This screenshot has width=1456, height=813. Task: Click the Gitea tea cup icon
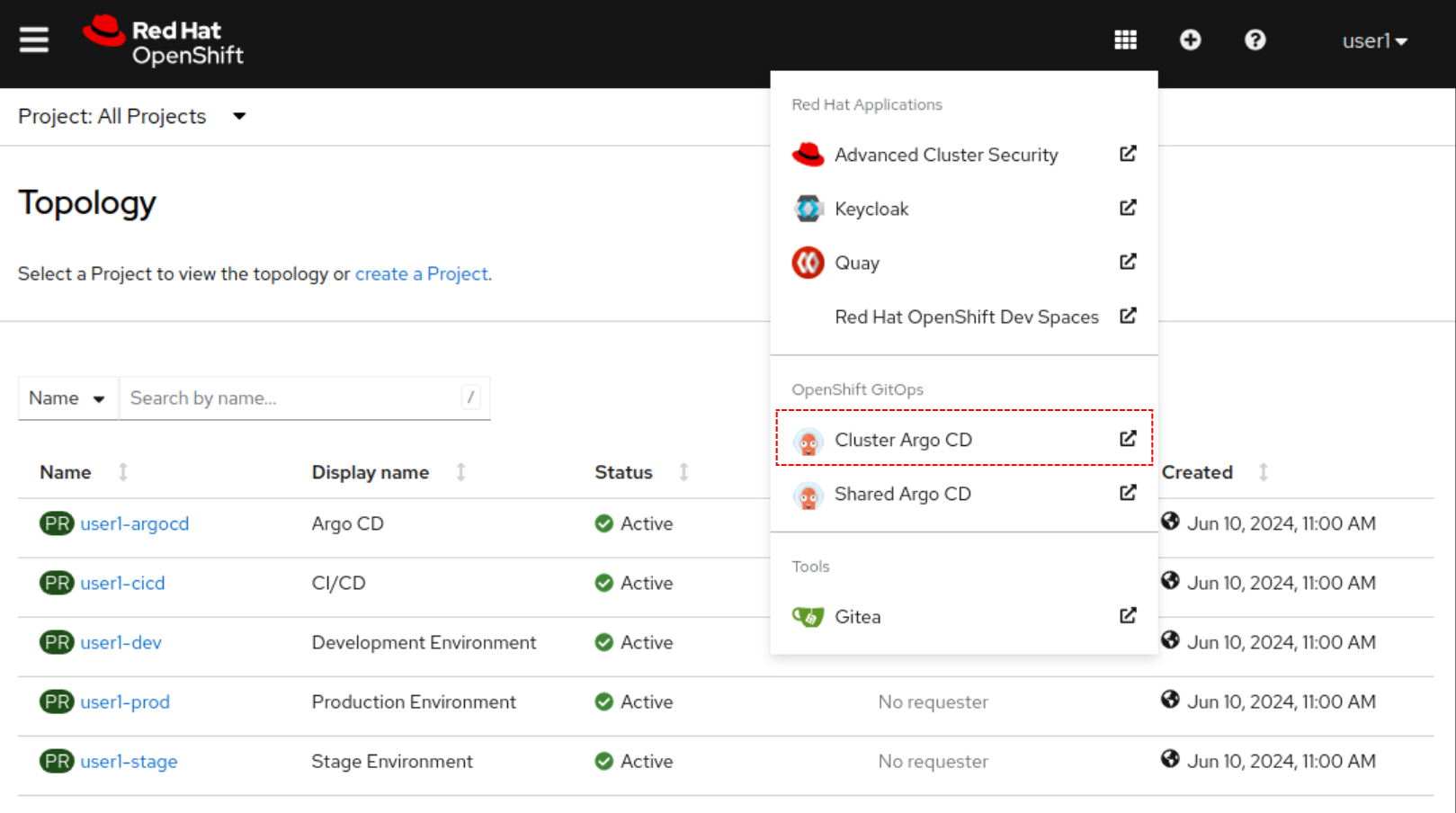tap(808, 617)
